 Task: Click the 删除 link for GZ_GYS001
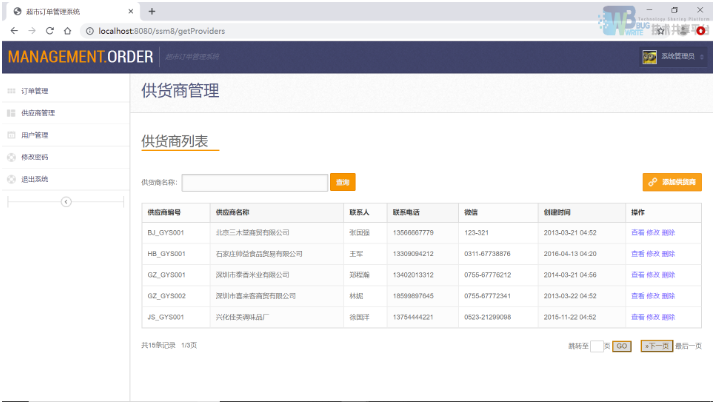[x=668, y=275]
